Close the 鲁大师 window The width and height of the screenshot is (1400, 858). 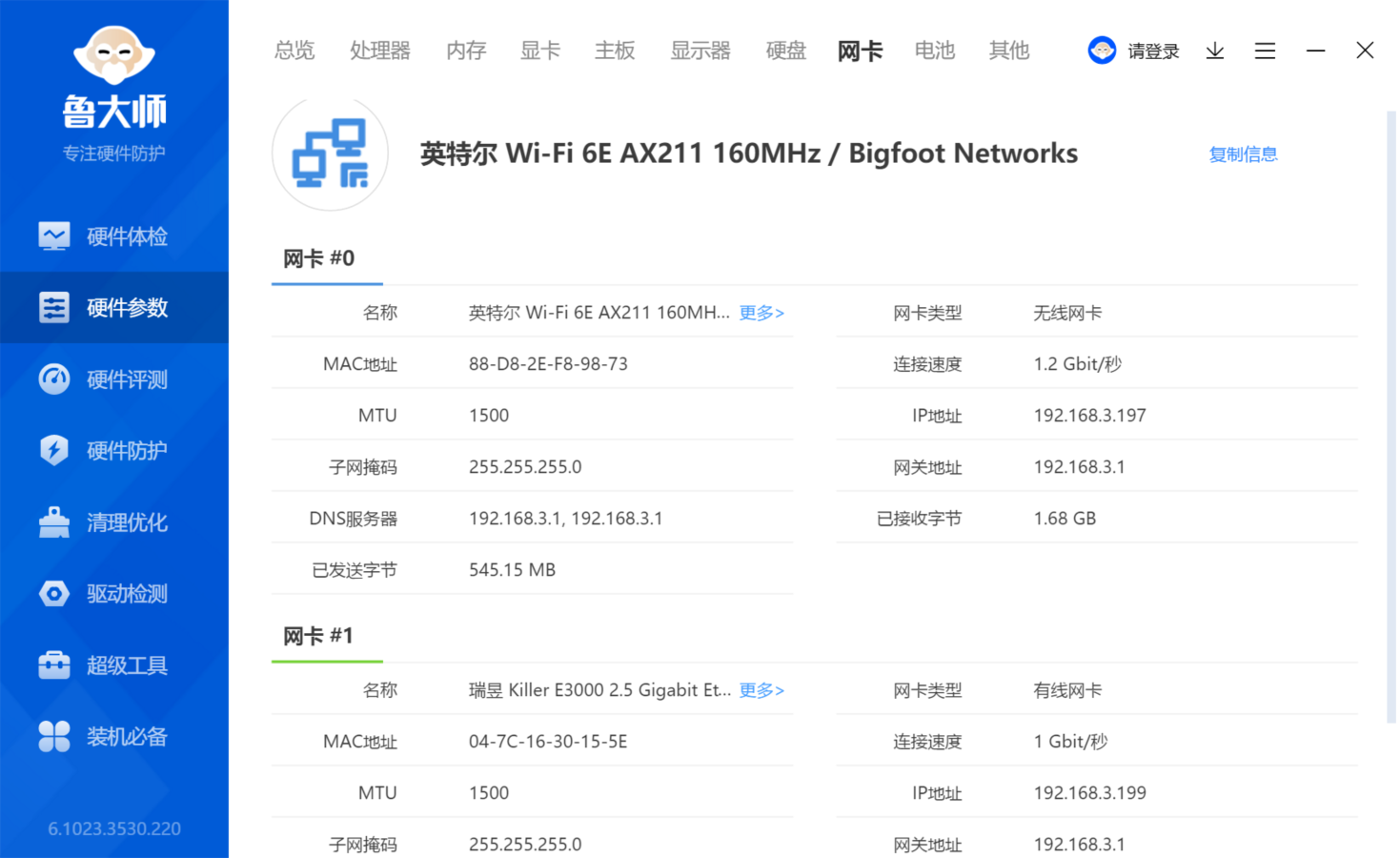coord(1365,51)
